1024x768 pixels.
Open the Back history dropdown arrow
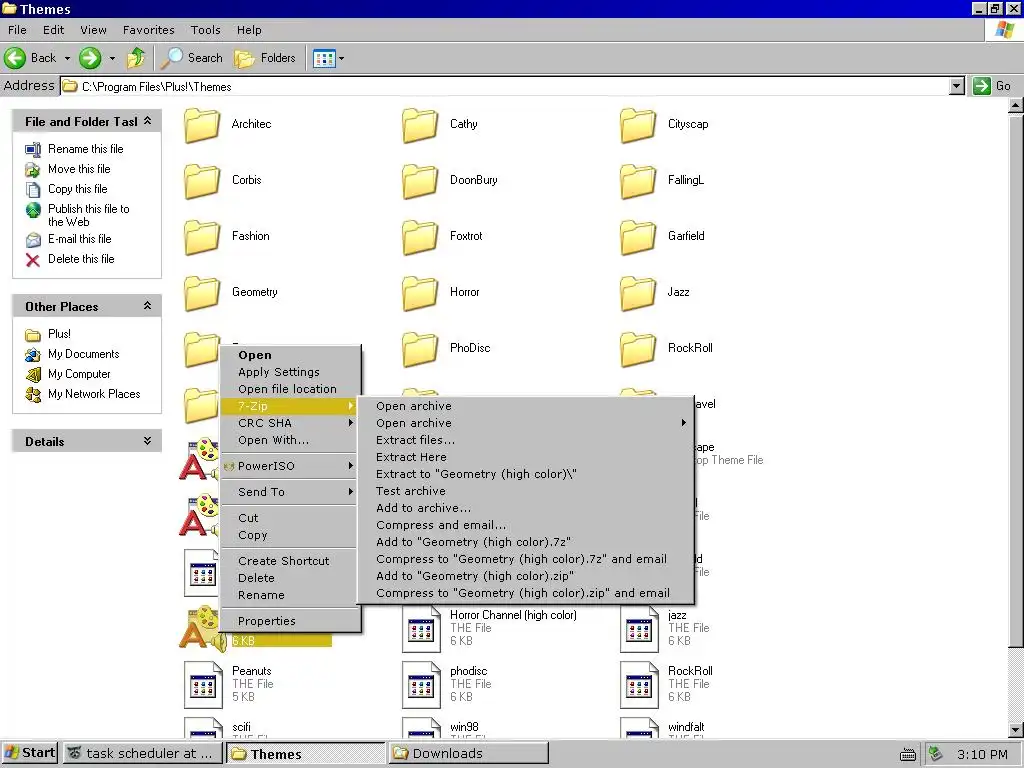(67, 59)
